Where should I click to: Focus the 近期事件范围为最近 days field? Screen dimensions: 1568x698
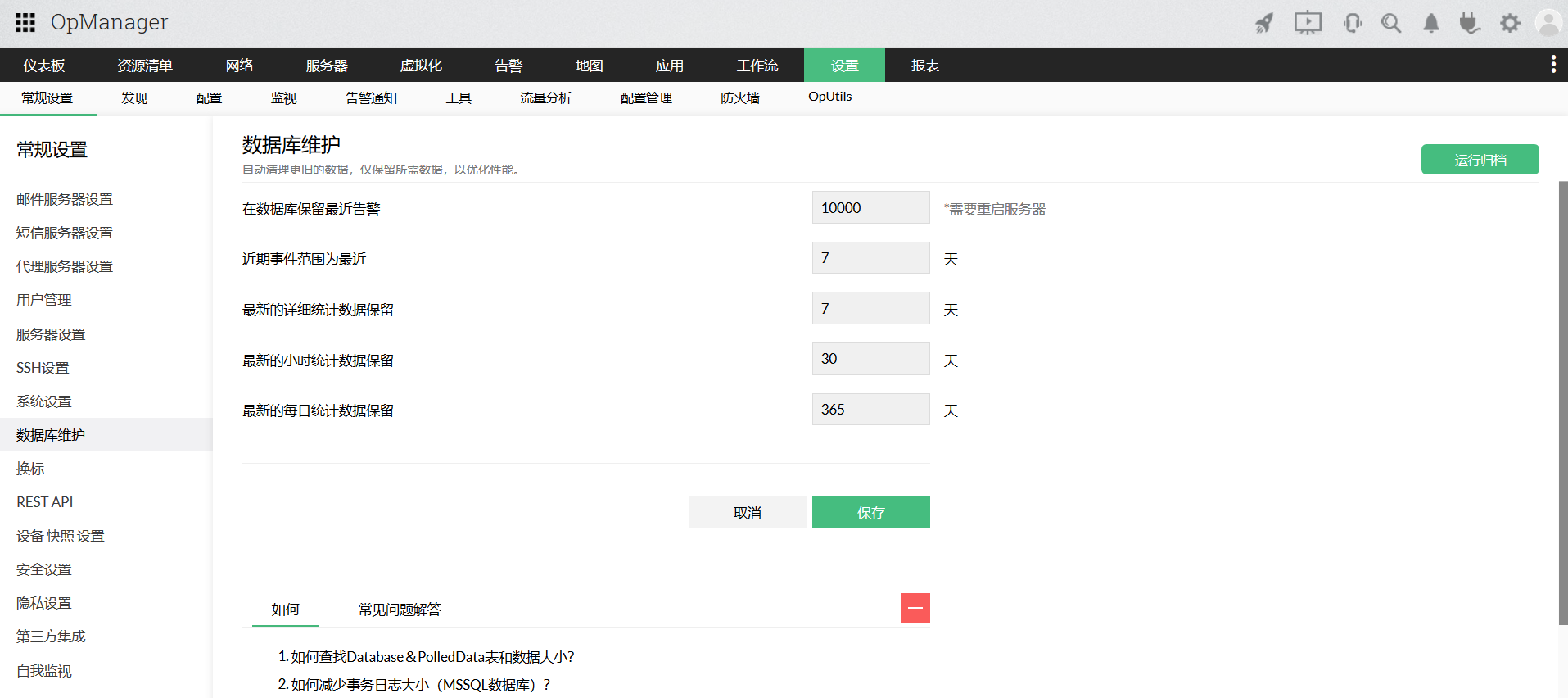tap(871, 258)
